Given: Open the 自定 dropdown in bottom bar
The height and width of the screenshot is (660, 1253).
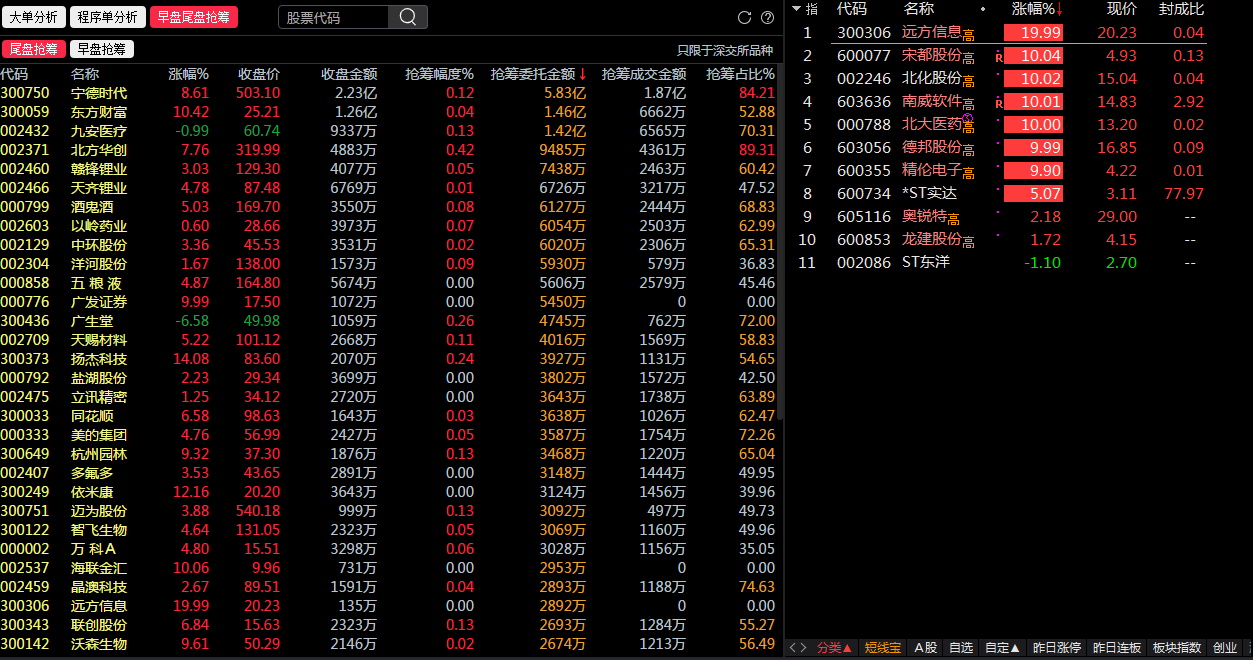Looking at the screenshot, I should pyautogui.click(x=1002, y=648).
